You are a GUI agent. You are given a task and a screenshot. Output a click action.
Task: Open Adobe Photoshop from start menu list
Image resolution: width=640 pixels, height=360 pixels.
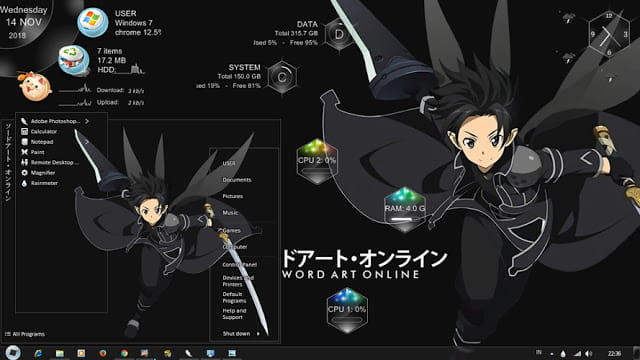[55, 121]
